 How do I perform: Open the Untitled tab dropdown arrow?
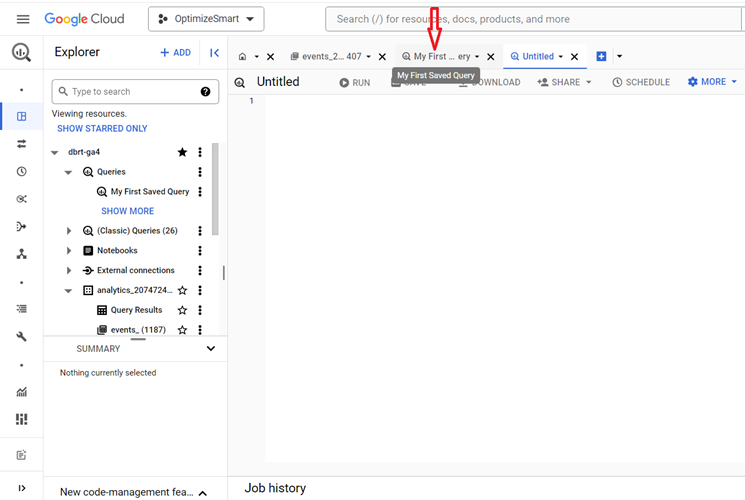[x=561, y=57]
